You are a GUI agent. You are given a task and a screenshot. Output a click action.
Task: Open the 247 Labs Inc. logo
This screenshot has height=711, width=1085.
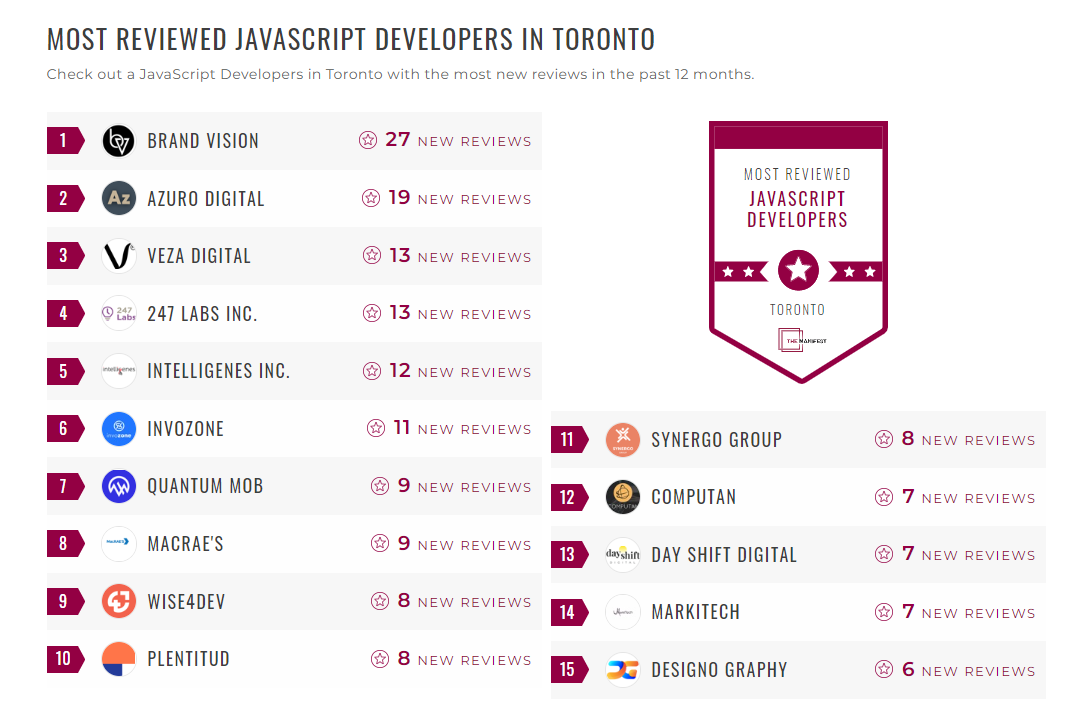pos(118,313)
